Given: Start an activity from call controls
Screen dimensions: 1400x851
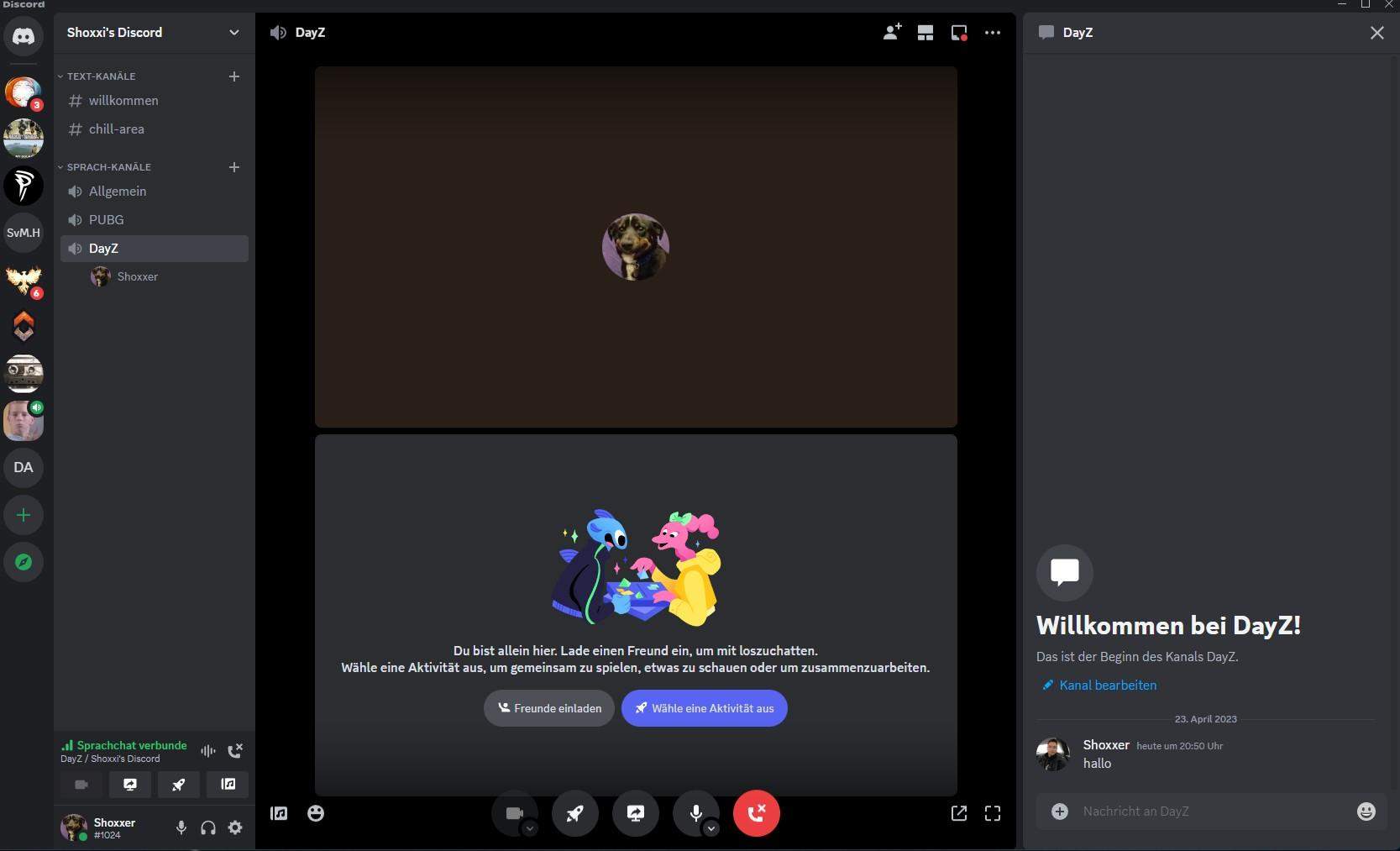Looking at the screenshot, I should [x=575, y=813].
